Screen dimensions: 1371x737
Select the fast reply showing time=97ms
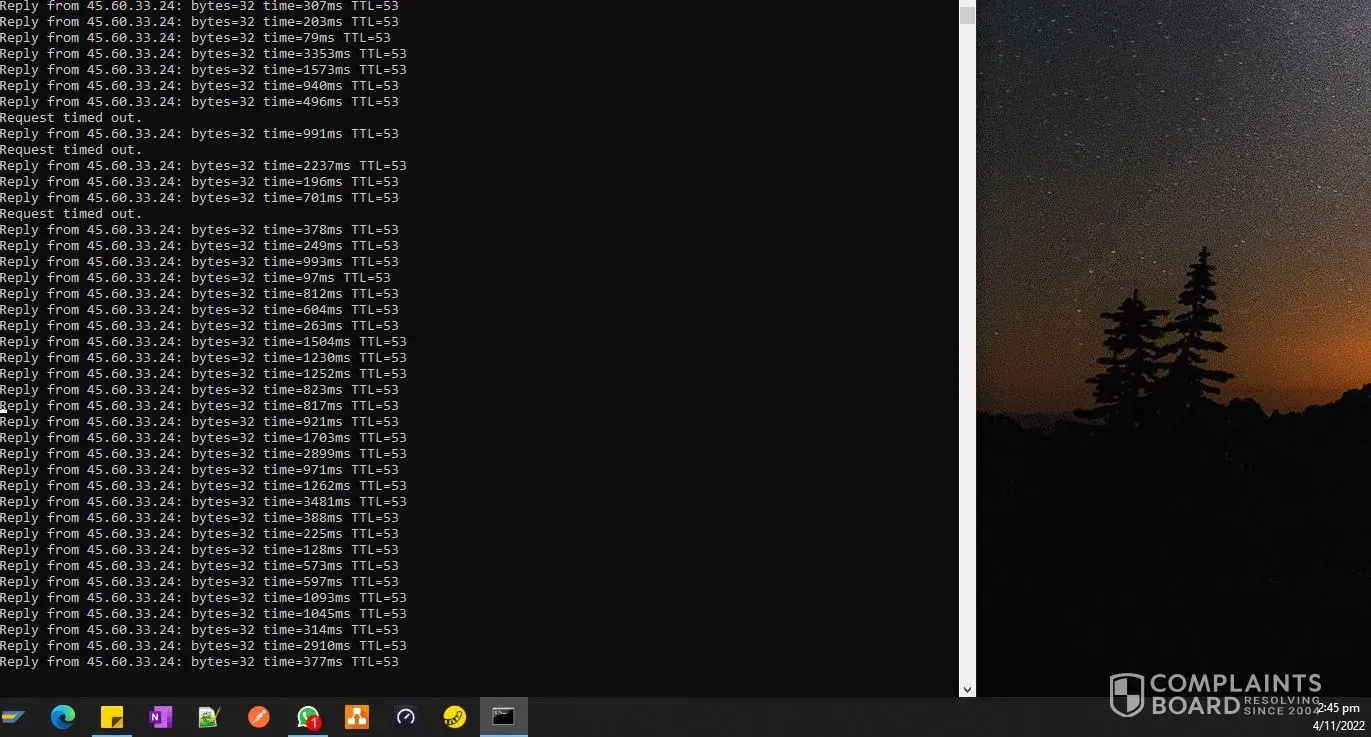(195, 278)
